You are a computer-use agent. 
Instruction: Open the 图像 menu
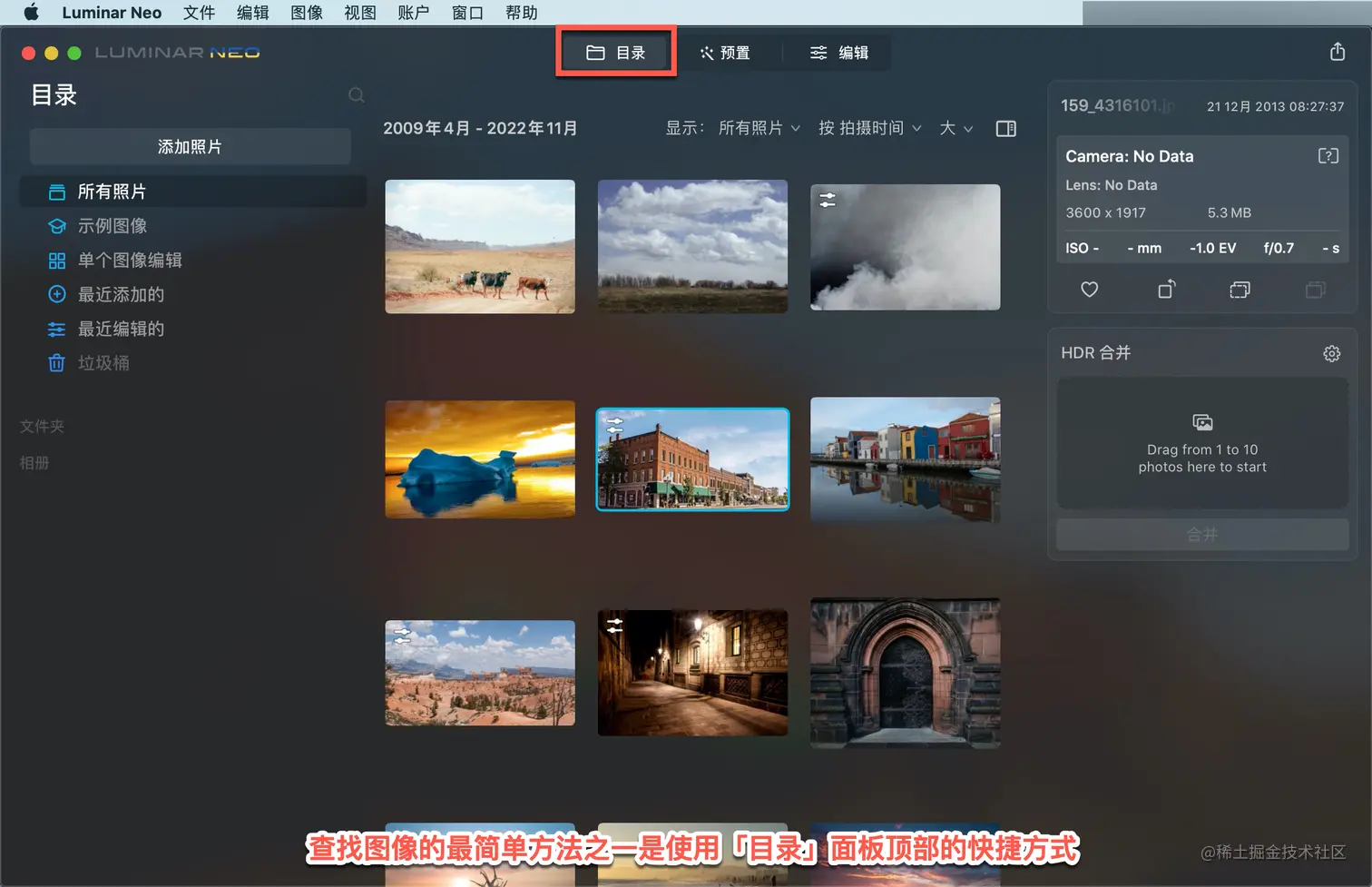(x=307, y=13)
